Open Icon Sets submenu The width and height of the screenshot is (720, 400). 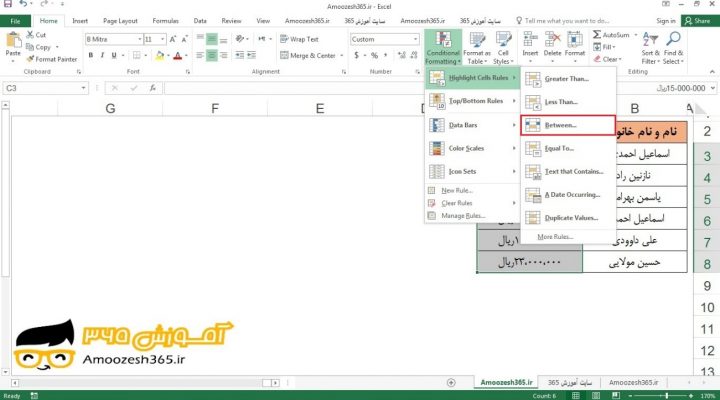pyautogui.click(x=472, y=171)
